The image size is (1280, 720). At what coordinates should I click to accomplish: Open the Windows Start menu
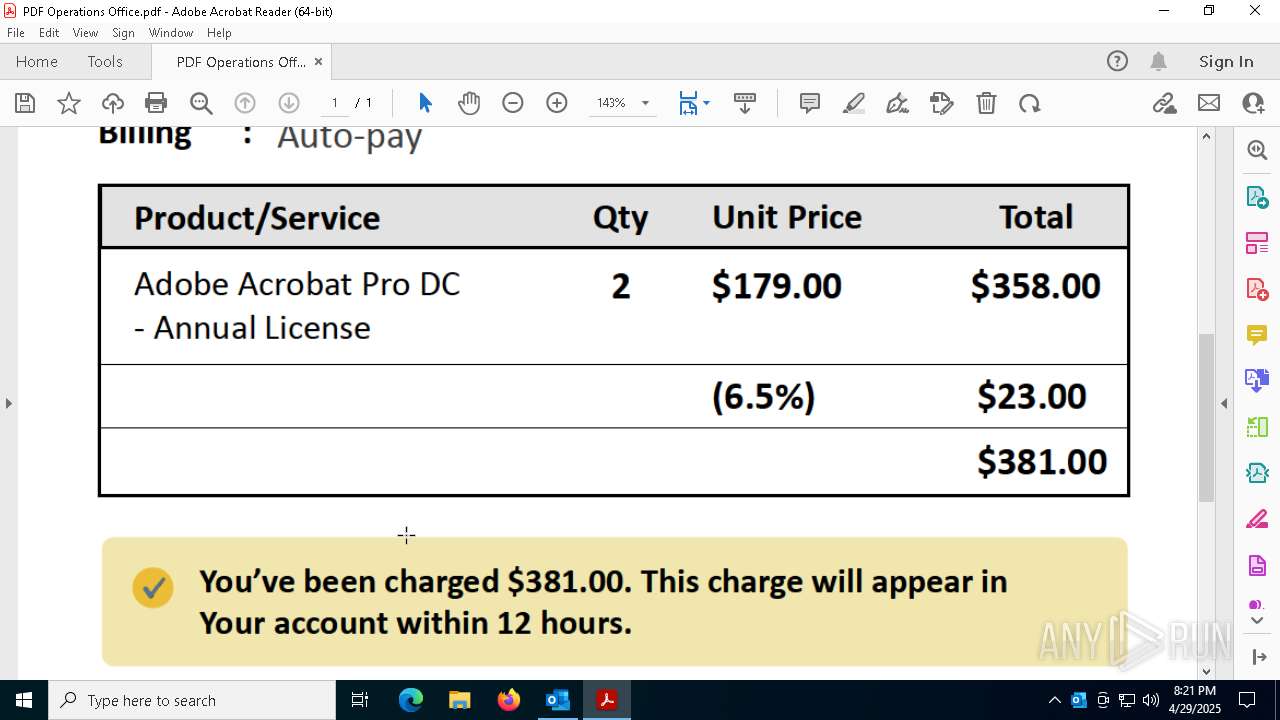pos(24,700)
